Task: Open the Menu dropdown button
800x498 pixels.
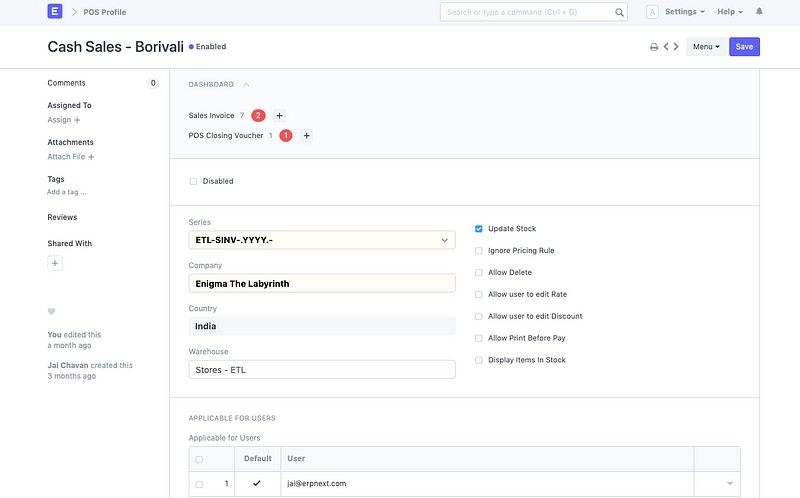Action: [x=705, y=47]
